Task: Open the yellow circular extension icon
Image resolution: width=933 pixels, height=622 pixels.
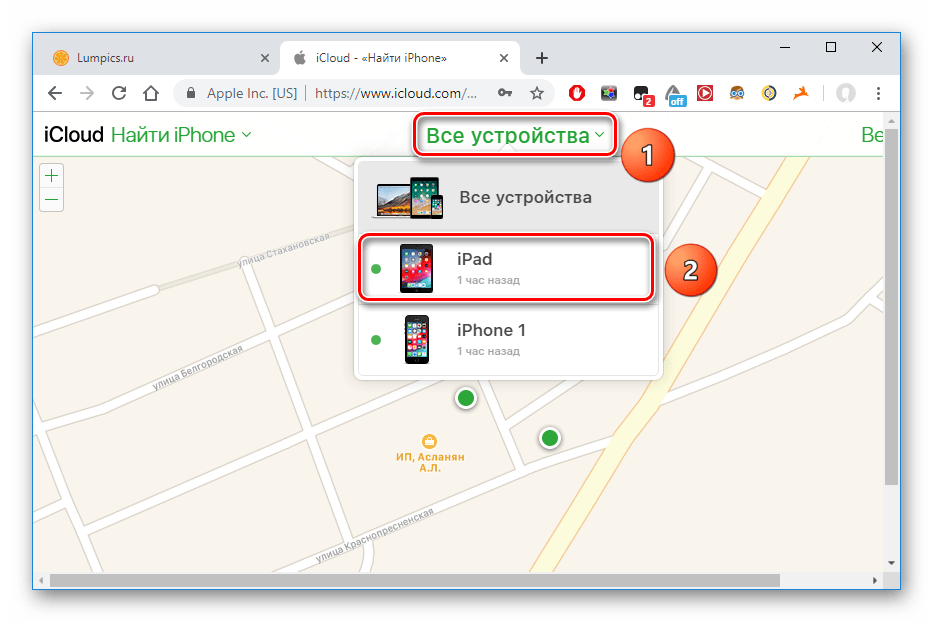Action: 769,93
